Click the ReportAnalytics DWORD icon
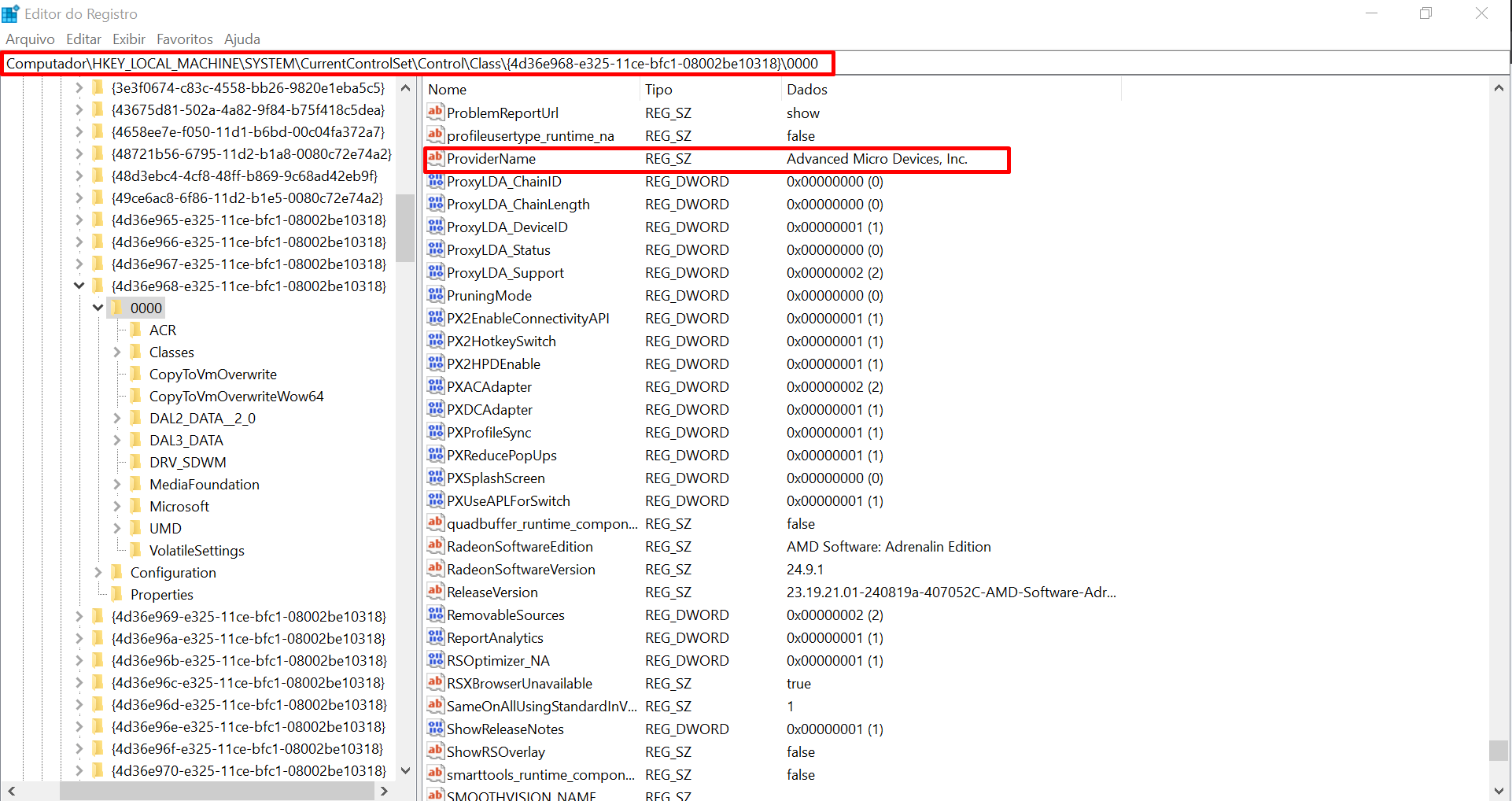The image size is (1512, 801). (436, 637)
